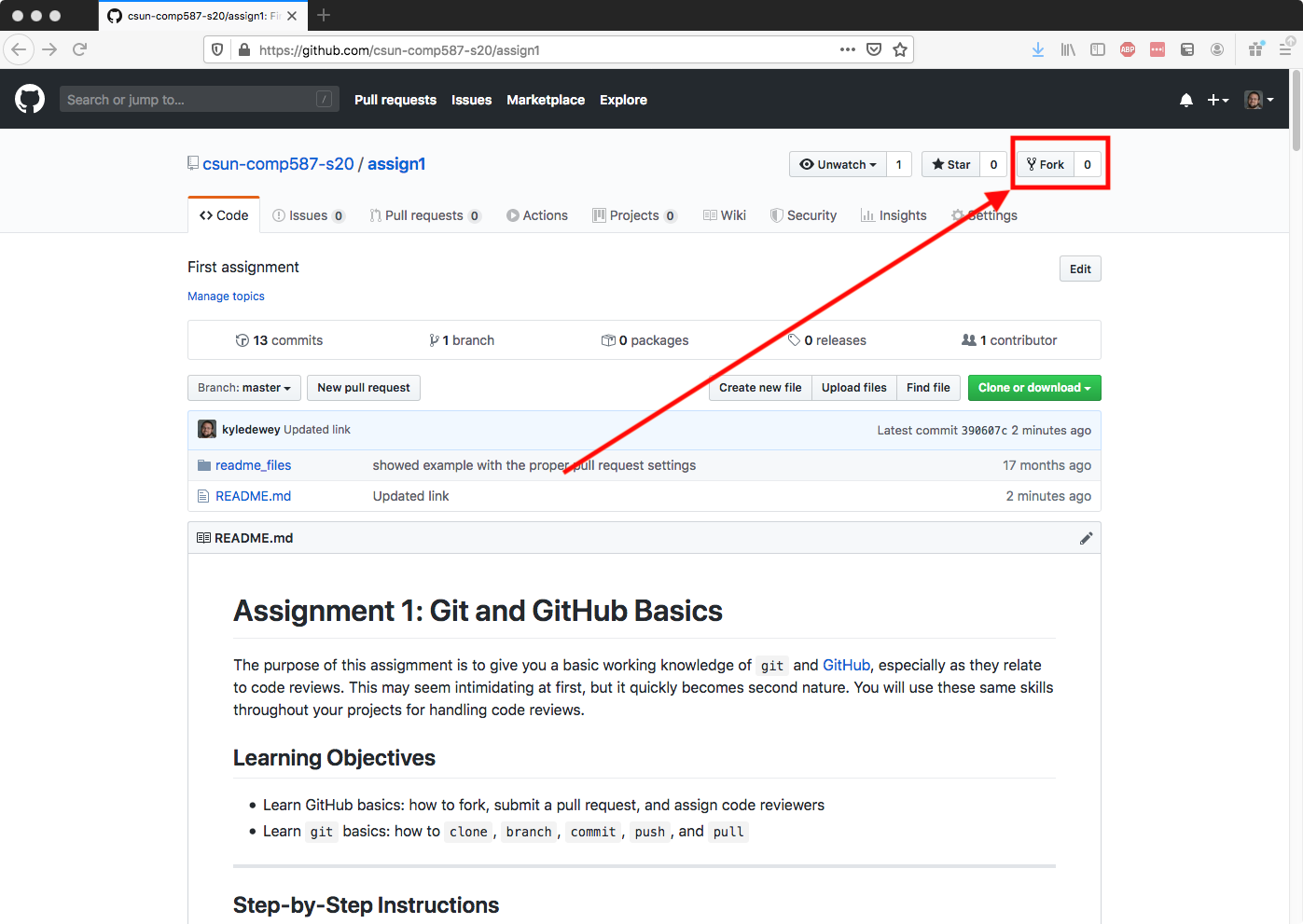Click the GitHub search box
The height and width of the screenshot is (924, 1303).
[x=200, y=99]
